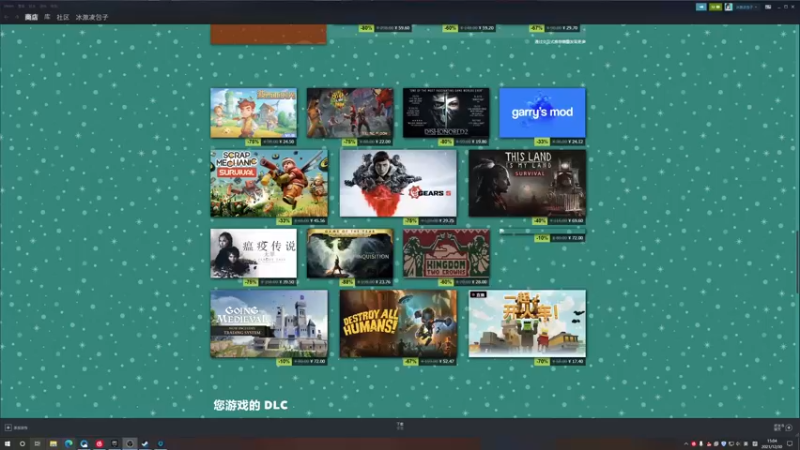Open the 库 library tab
The height and width of the screenshot is (450, 800).
(47, 17)
